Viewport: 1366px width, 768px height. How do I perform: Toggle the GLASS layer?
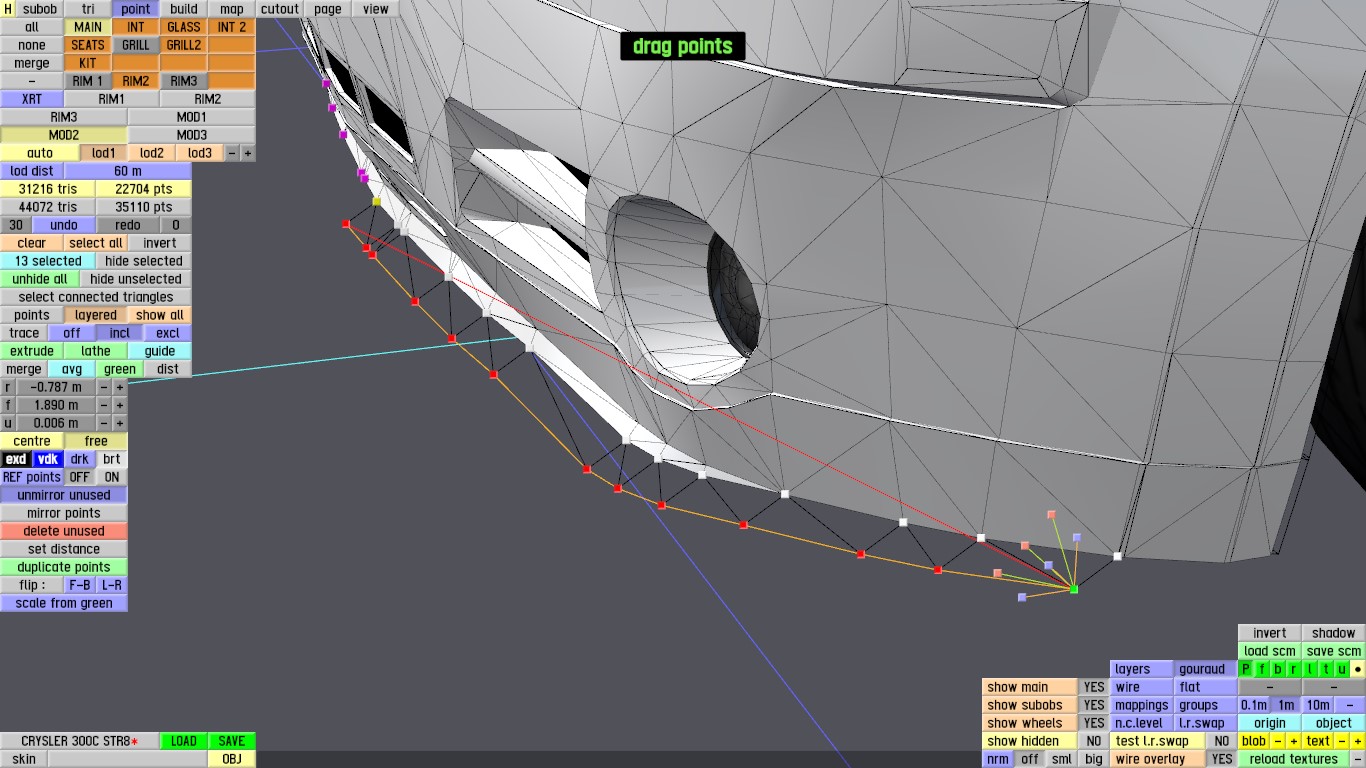(184, 27)
